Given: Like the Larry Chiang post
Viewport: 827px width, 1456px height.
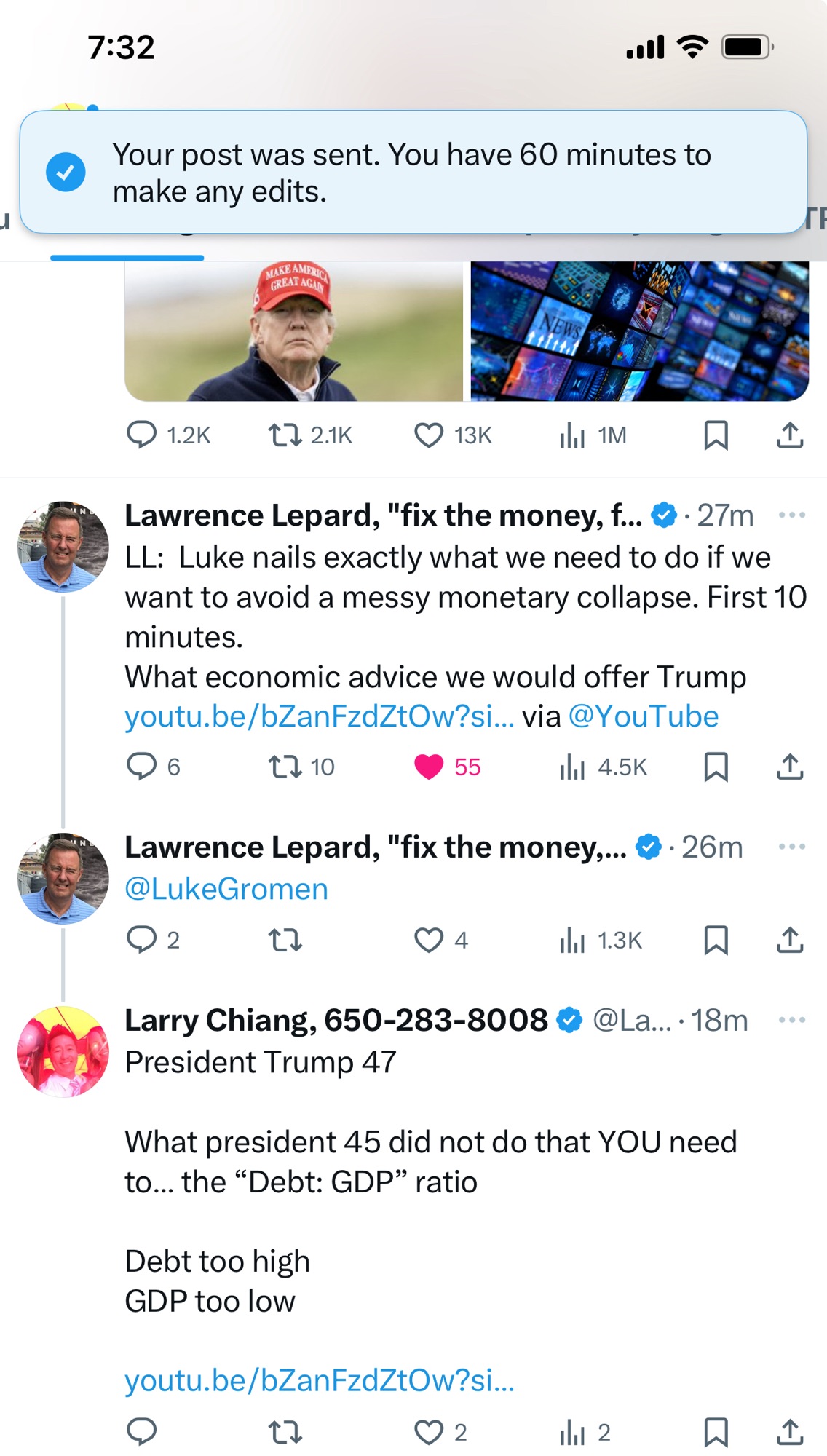Looking at the screenshot, I should [x=429, y=1432].
